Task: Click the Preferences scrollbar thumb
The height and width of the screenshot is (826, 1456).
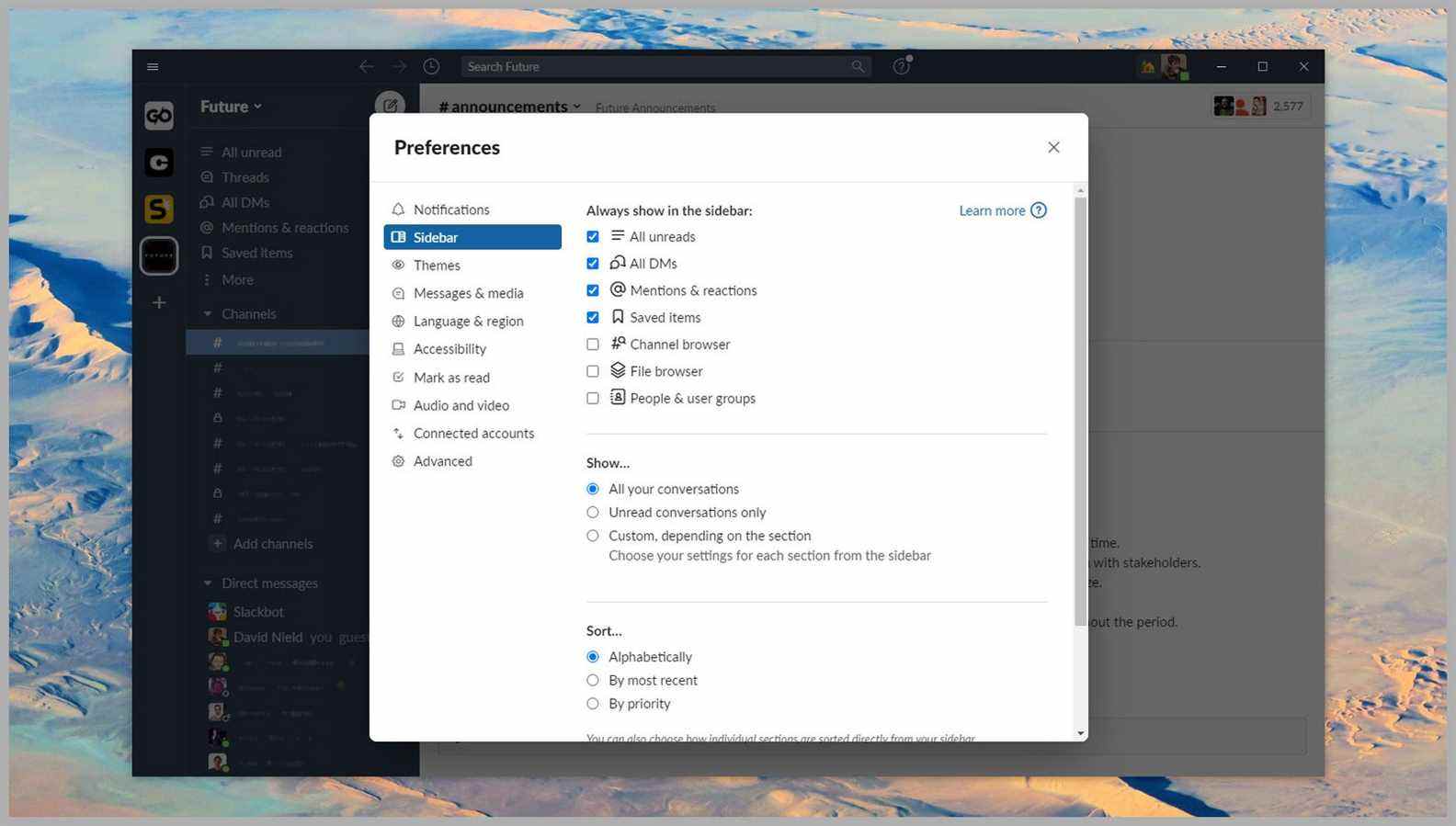Action: click(x=1080, y=412)
